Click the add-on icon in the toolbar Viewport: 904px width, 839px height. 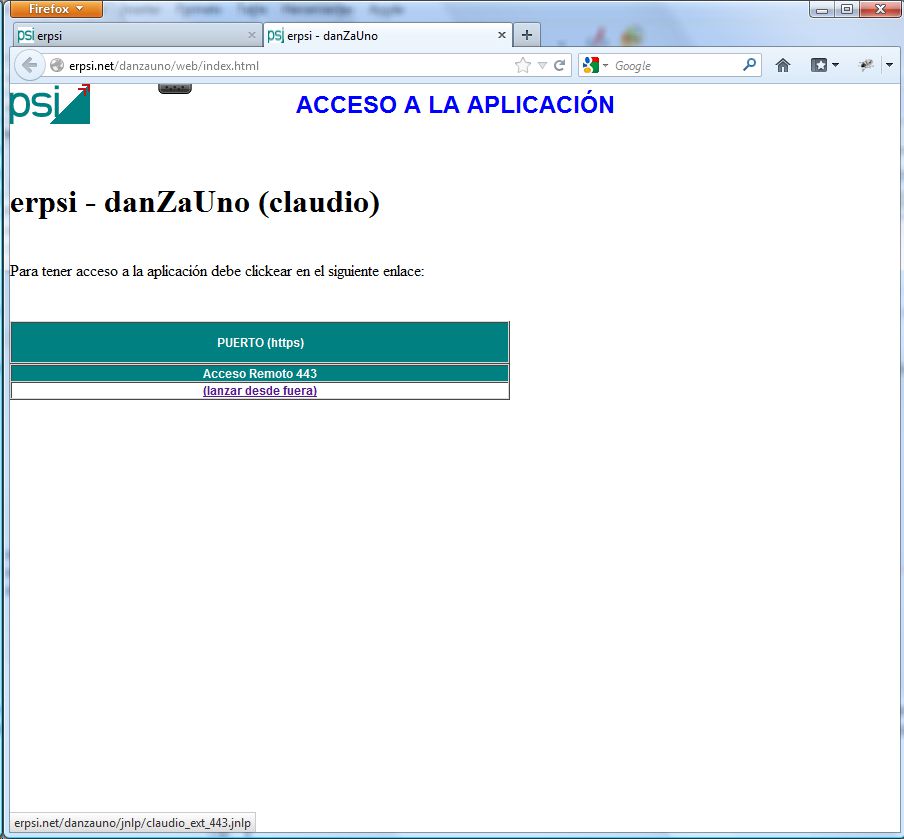tap(866, 65)
